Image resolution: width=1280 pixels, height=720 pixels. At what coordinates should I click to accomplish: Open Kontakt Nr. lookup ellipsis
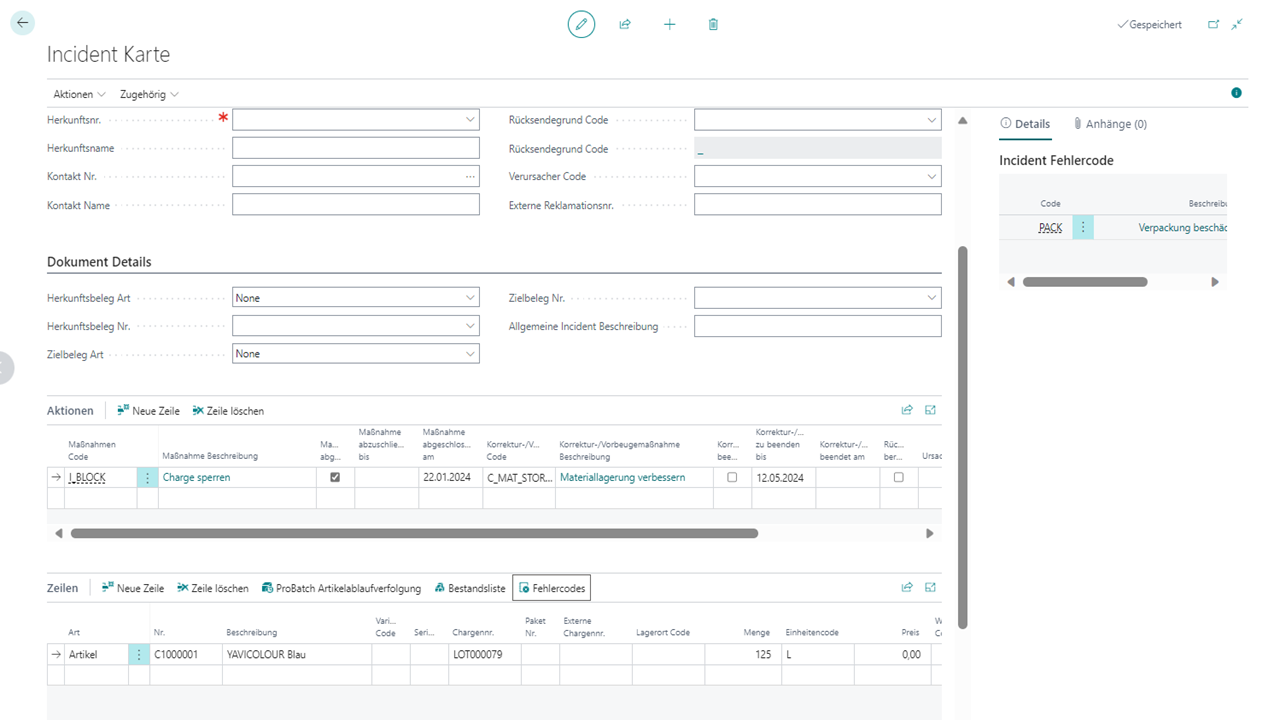tap(470, 176)
